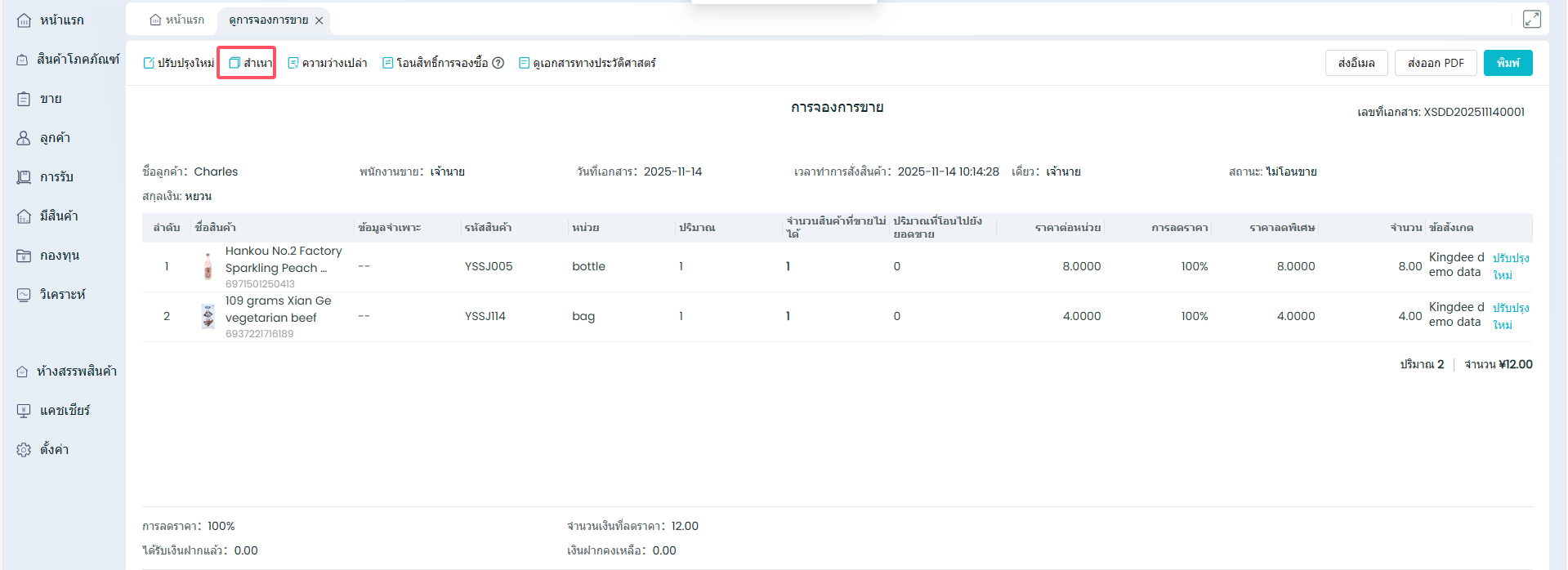1568x570 pixels.
Task: Open the กองทุน funds sidebar item
Action: (x=48, y=255)
